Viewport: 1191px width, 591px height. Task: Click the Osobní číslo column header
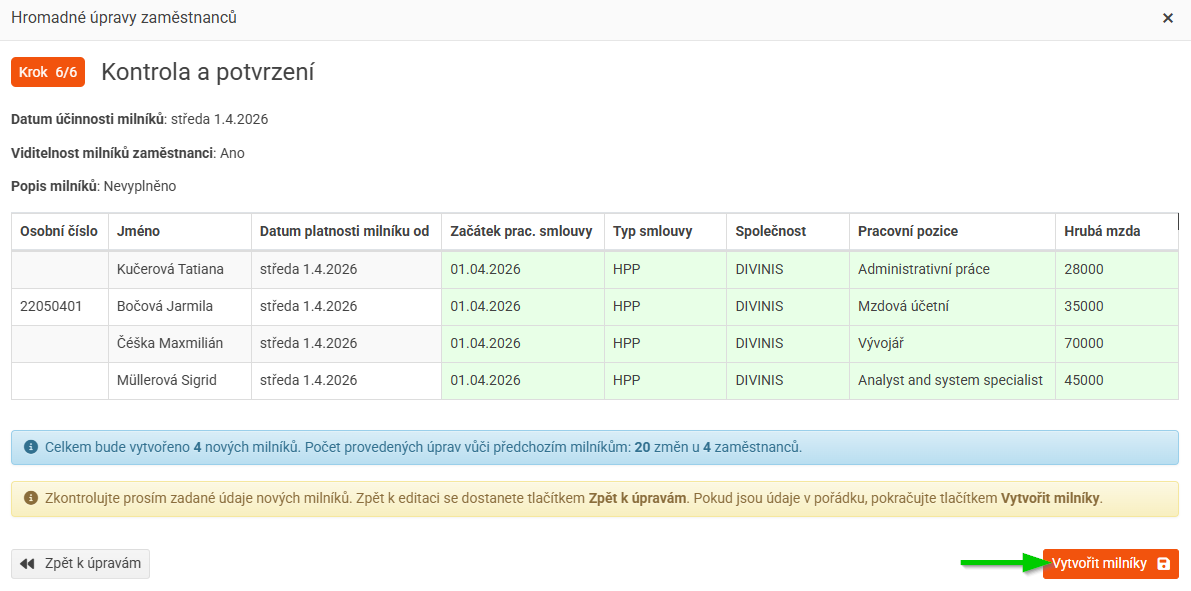pyautogui.click(x=59, y=231)
